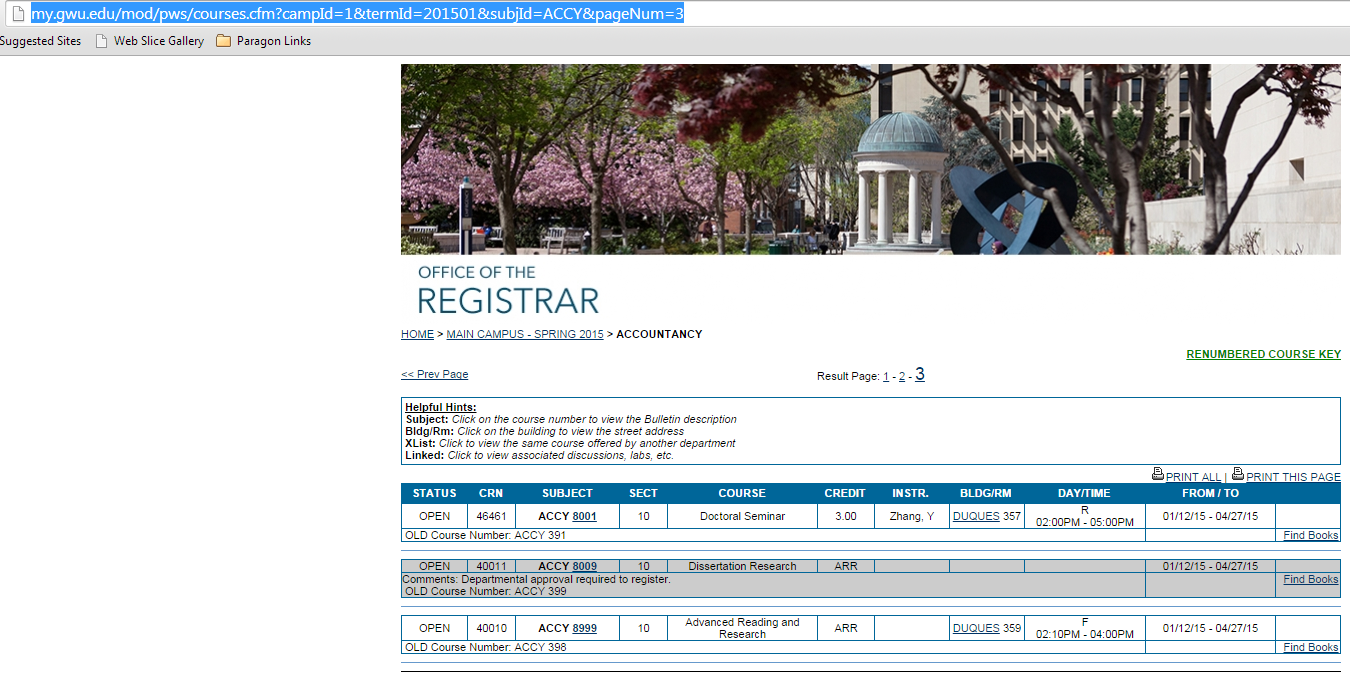
Task: Click ACCOUNTANCY breadcrumb text
Action: [659, 334]
